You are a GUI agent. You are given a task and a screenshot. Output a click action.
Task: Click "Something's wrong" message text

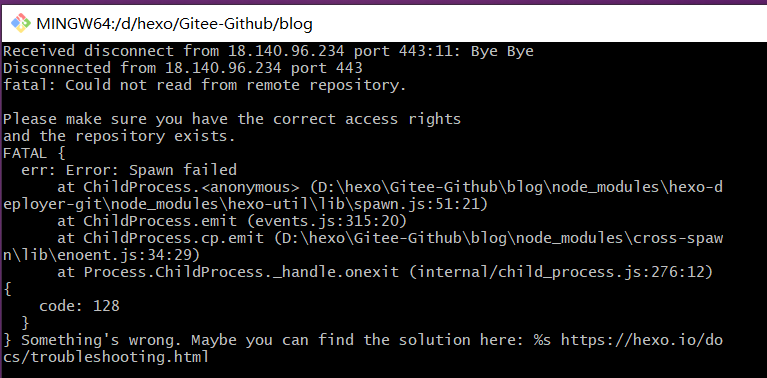click(102, 340)
